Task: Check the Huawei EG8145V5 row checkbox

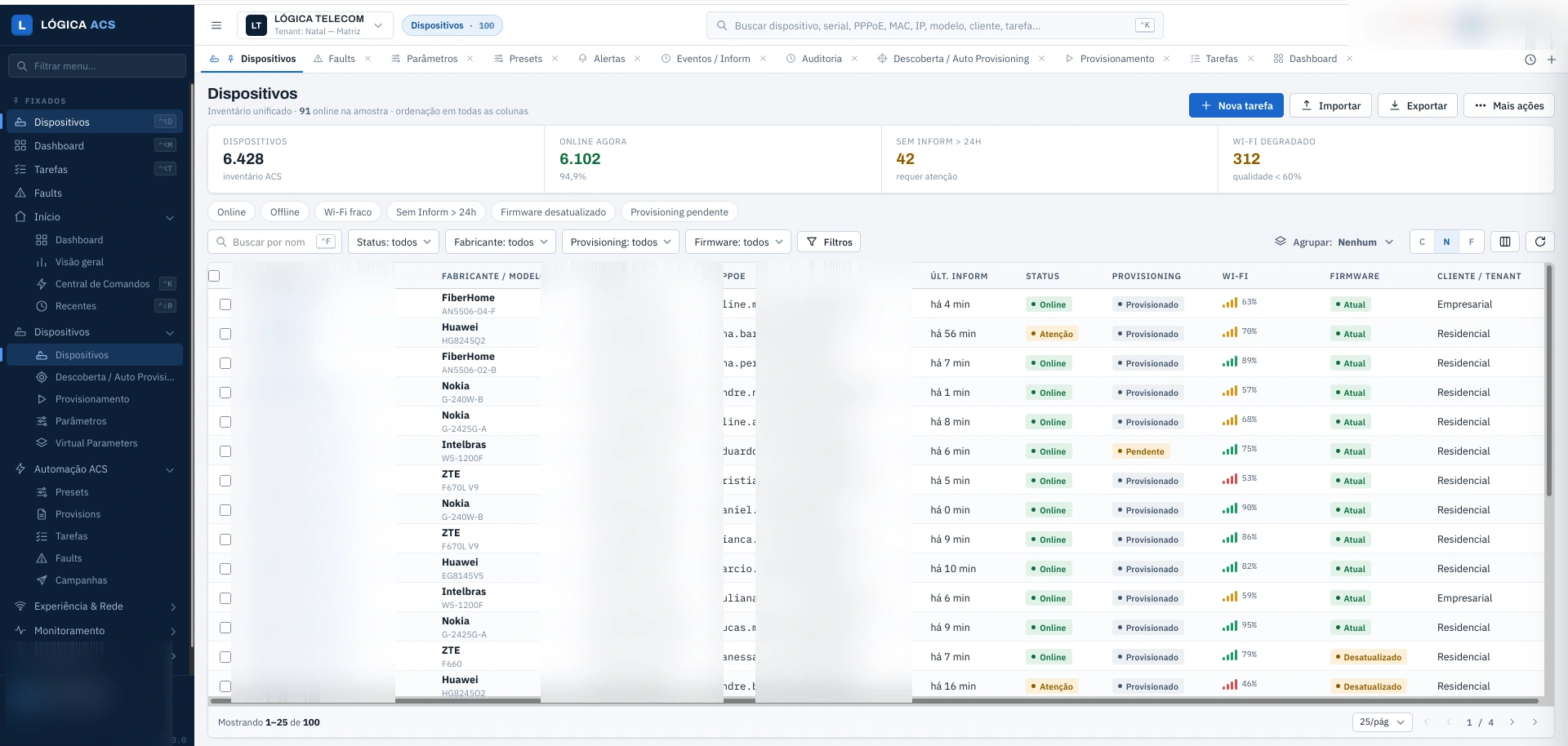Action: tap(225, 569)
